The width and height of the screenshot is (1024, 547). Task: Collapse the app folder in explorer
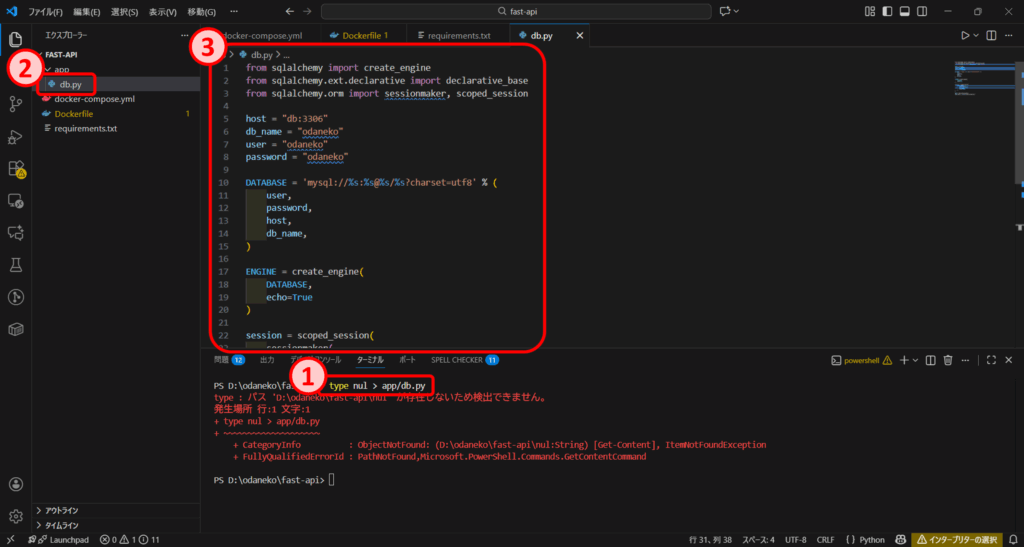(x=62, y=69)
